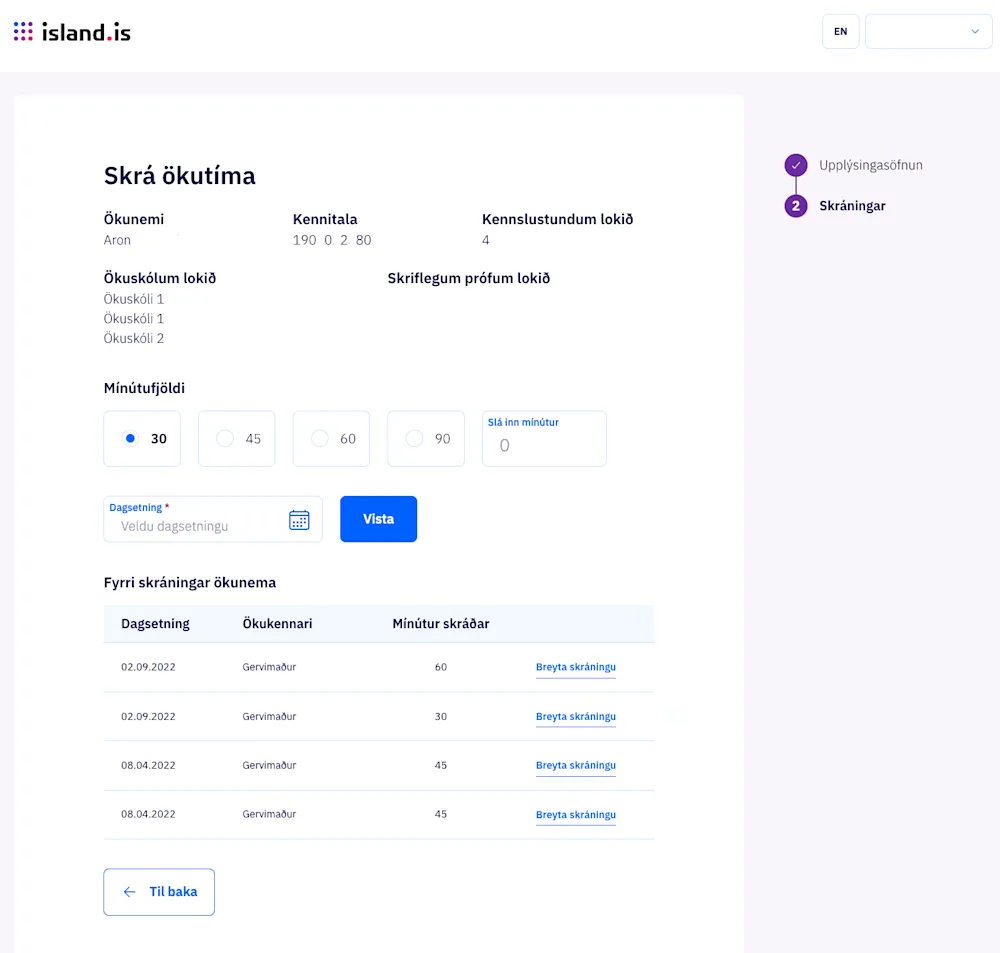Select the 90 minutes radio option
Image resolution: width=1000 pixels, height=953 pixels.
tap(426, 439)
